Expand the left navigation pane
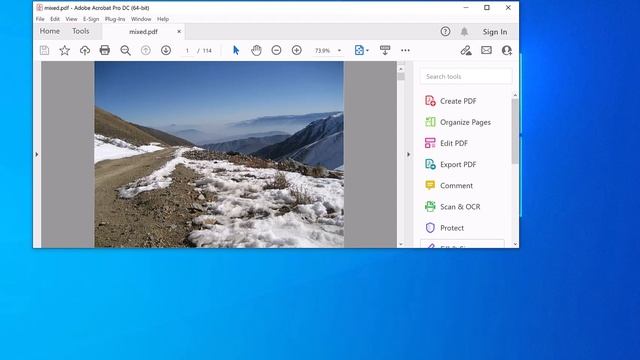The width and height of the screenshot is (640, 360). [37, 155]
